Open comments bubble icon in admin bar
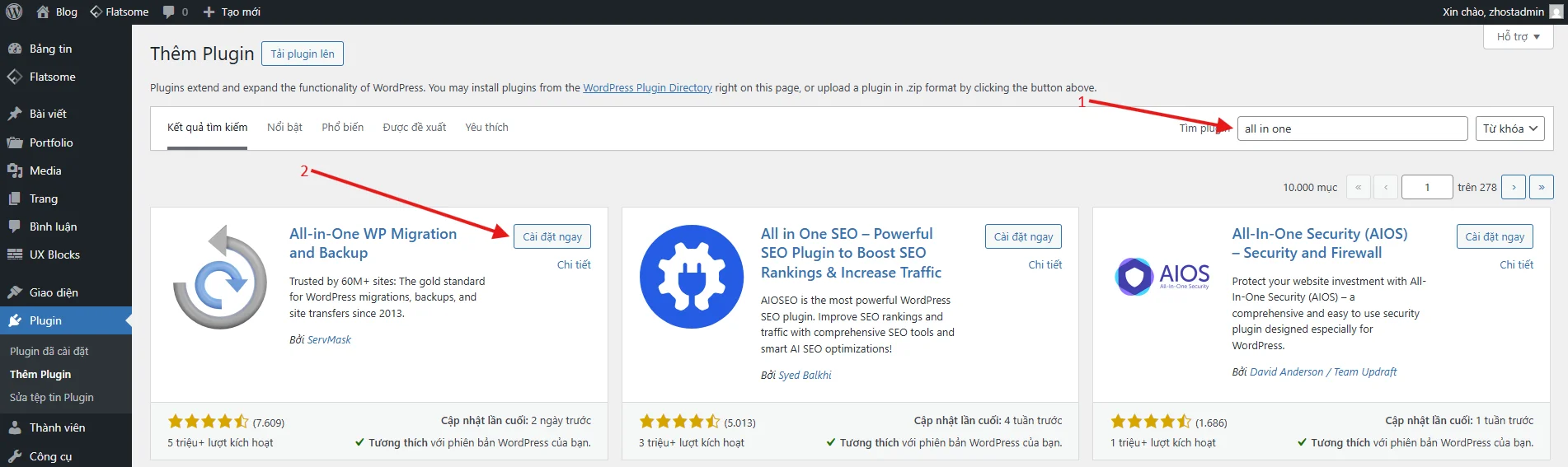 point(168,12)
